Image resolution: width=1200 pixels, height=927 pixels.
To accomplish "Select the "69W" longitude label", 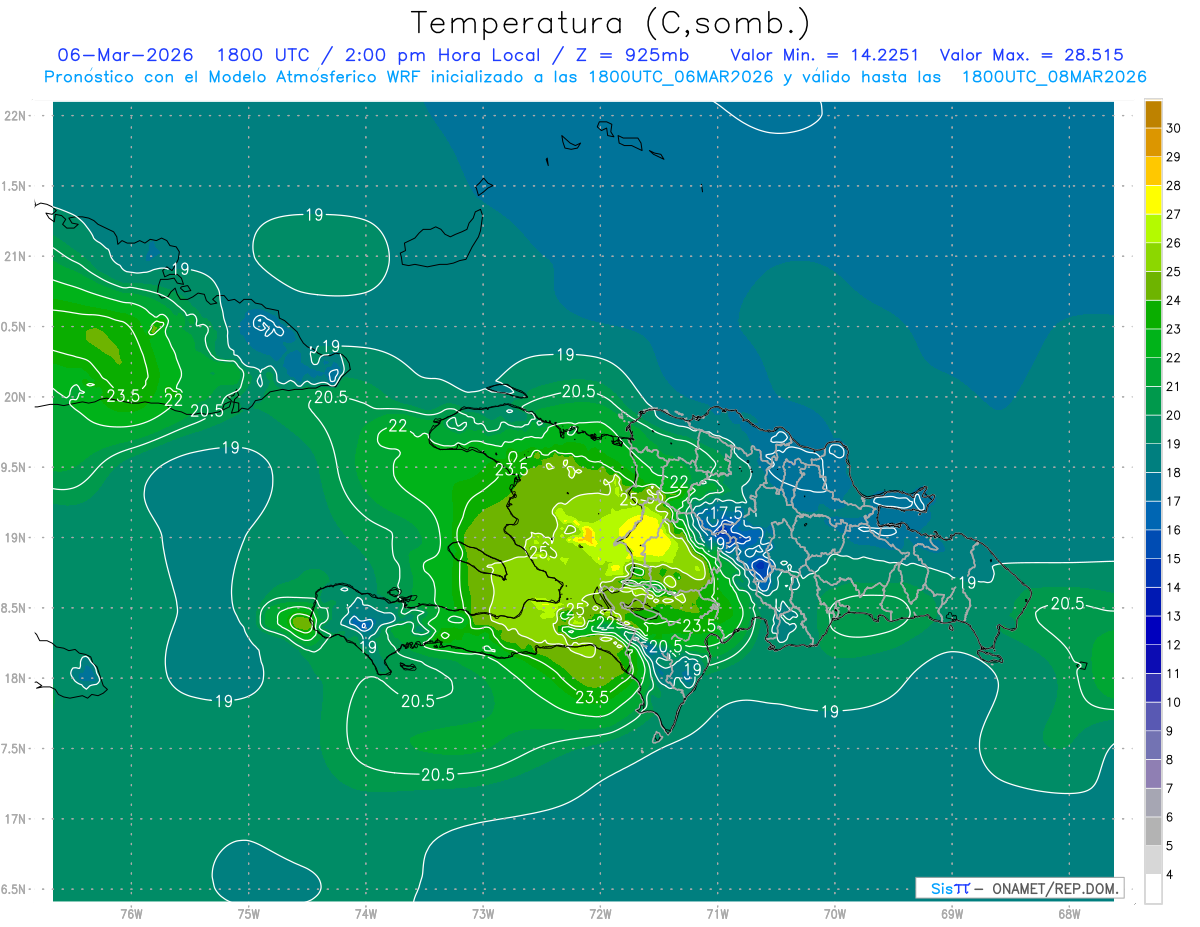I will [952, 914].
